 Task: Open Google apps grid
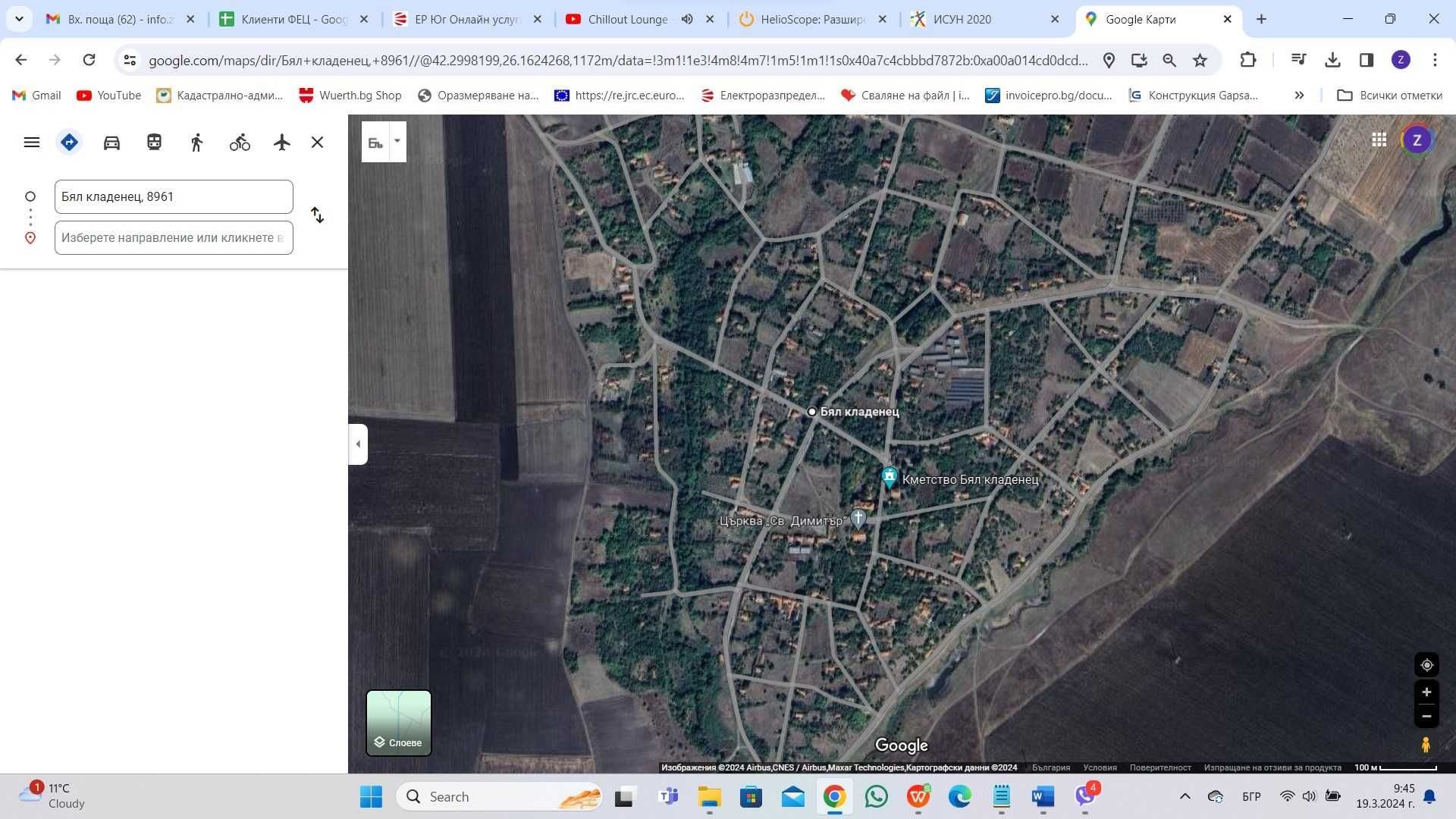(1379, 140)
